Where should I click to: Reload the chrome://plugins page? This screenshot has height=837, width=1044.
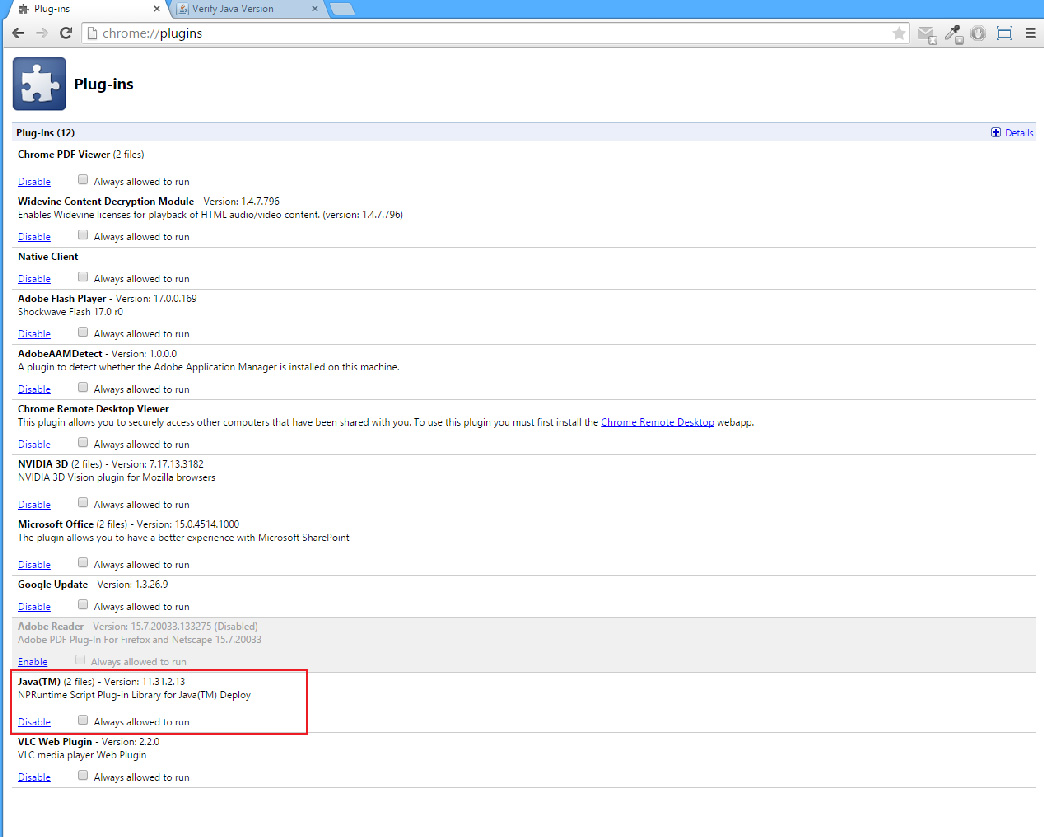pos(66,33)
